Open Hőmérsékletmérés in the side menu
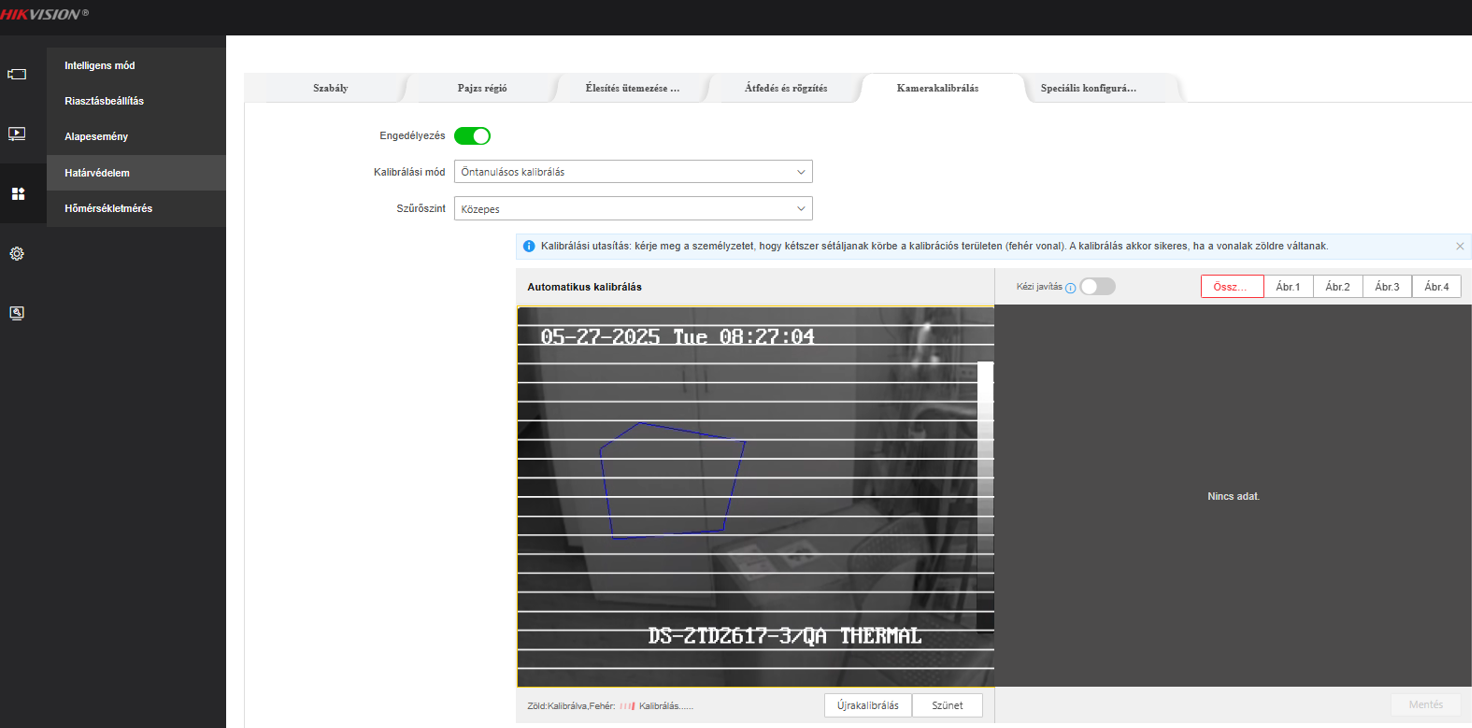This screenshot has height=728, width=1472. [x=108, y=209]
